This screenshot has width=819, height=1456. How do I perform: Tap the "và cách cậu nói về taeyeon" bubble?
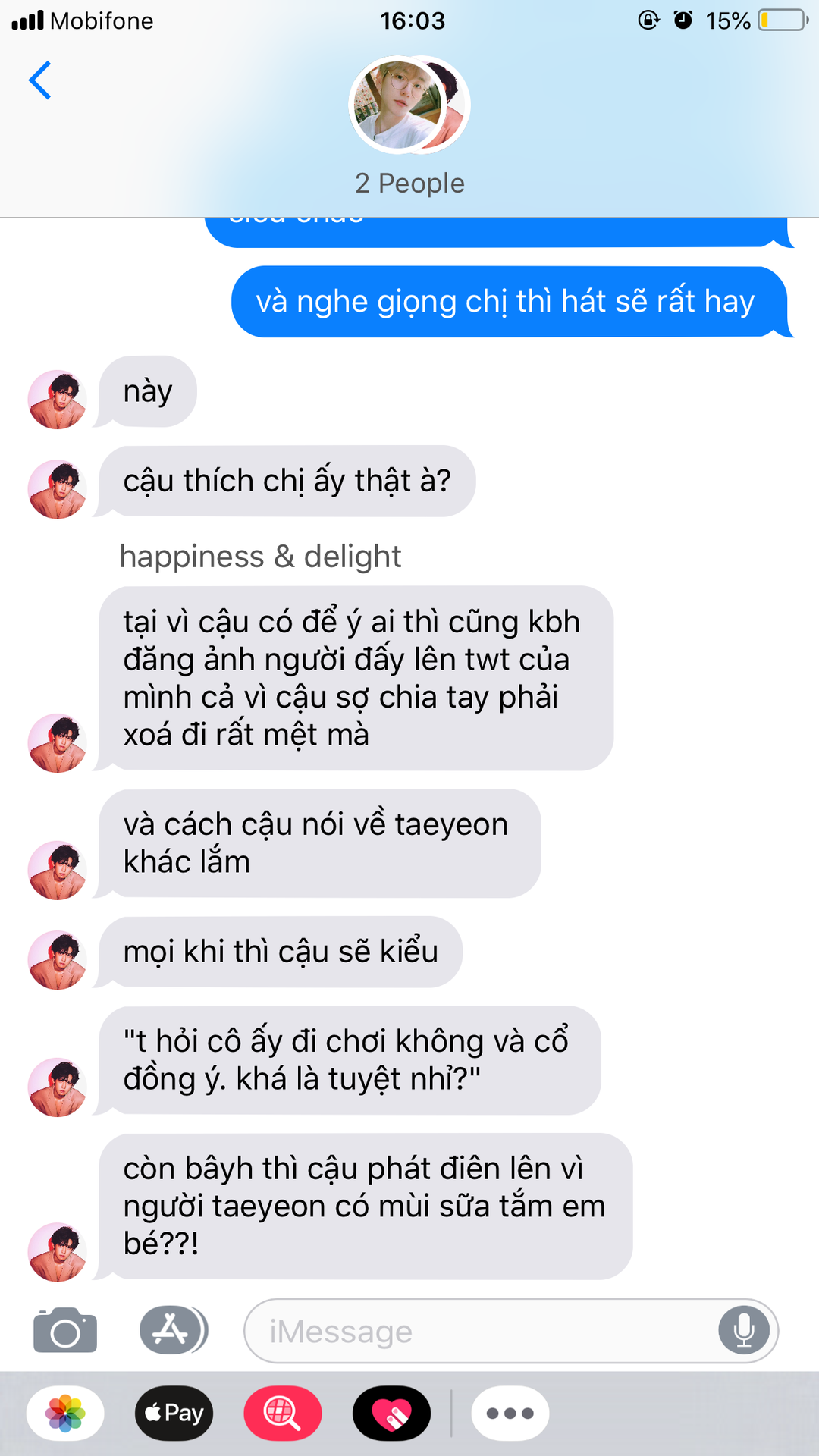[320, 843]
